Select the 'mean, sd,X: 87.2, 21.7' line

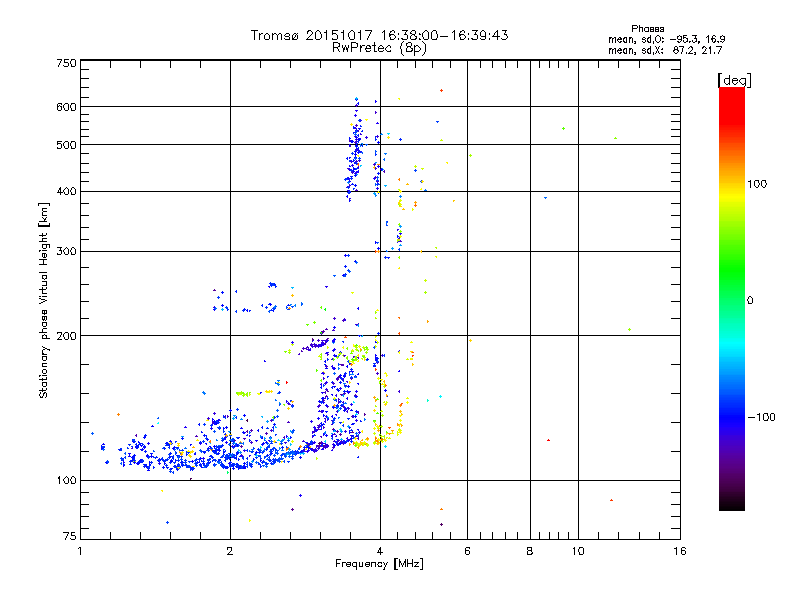665,50
